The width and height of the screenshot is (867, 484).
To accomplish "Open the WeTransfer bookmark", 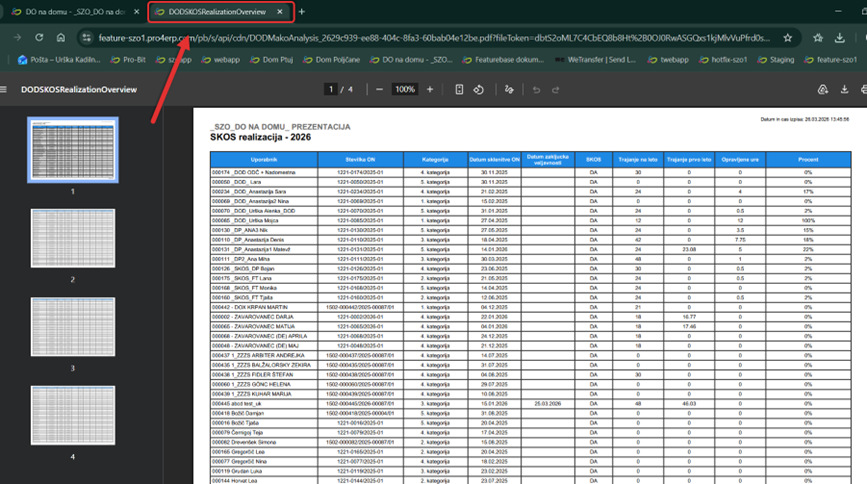I will 595,60.
